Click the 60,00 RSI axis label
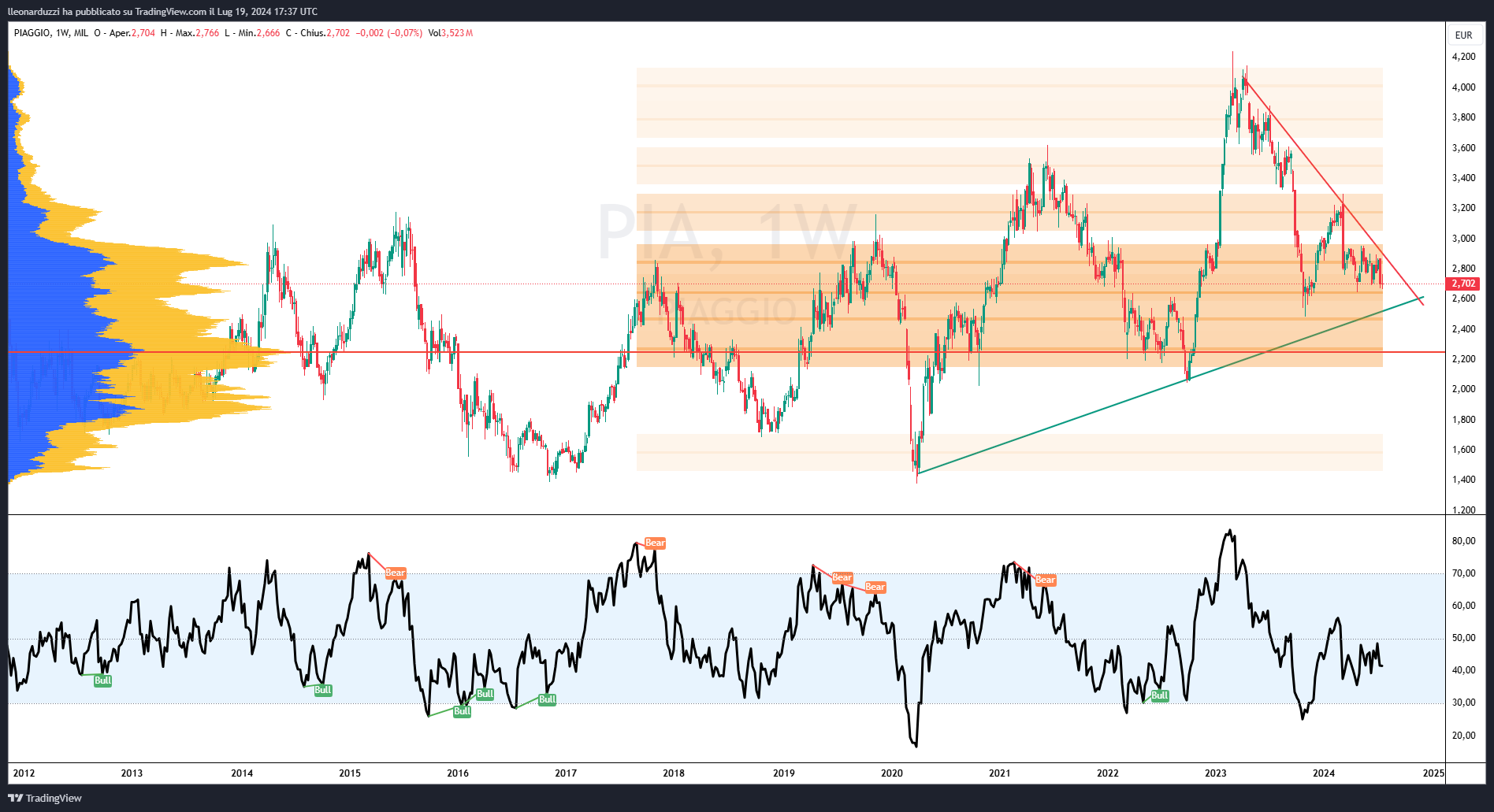This screenshot has height=812, width=1494. pyautogui.click(x=1463, y=606)
